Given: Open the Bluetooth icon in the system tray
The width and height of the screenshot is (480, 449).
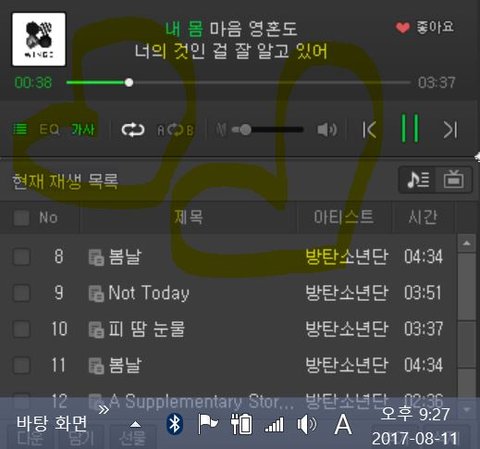Looking at the screenshot, I should (x=175, y=424).
